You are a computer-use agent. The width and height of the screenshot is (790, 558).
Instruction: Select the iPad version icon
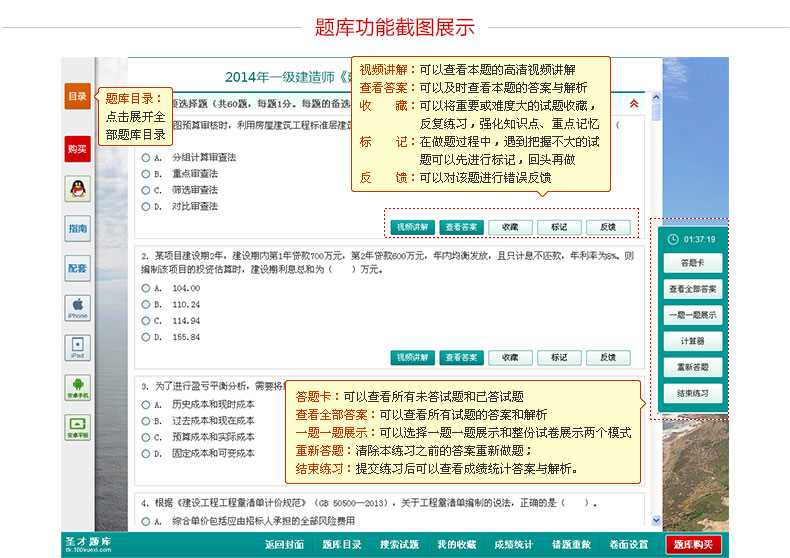[x=77, y=347]
